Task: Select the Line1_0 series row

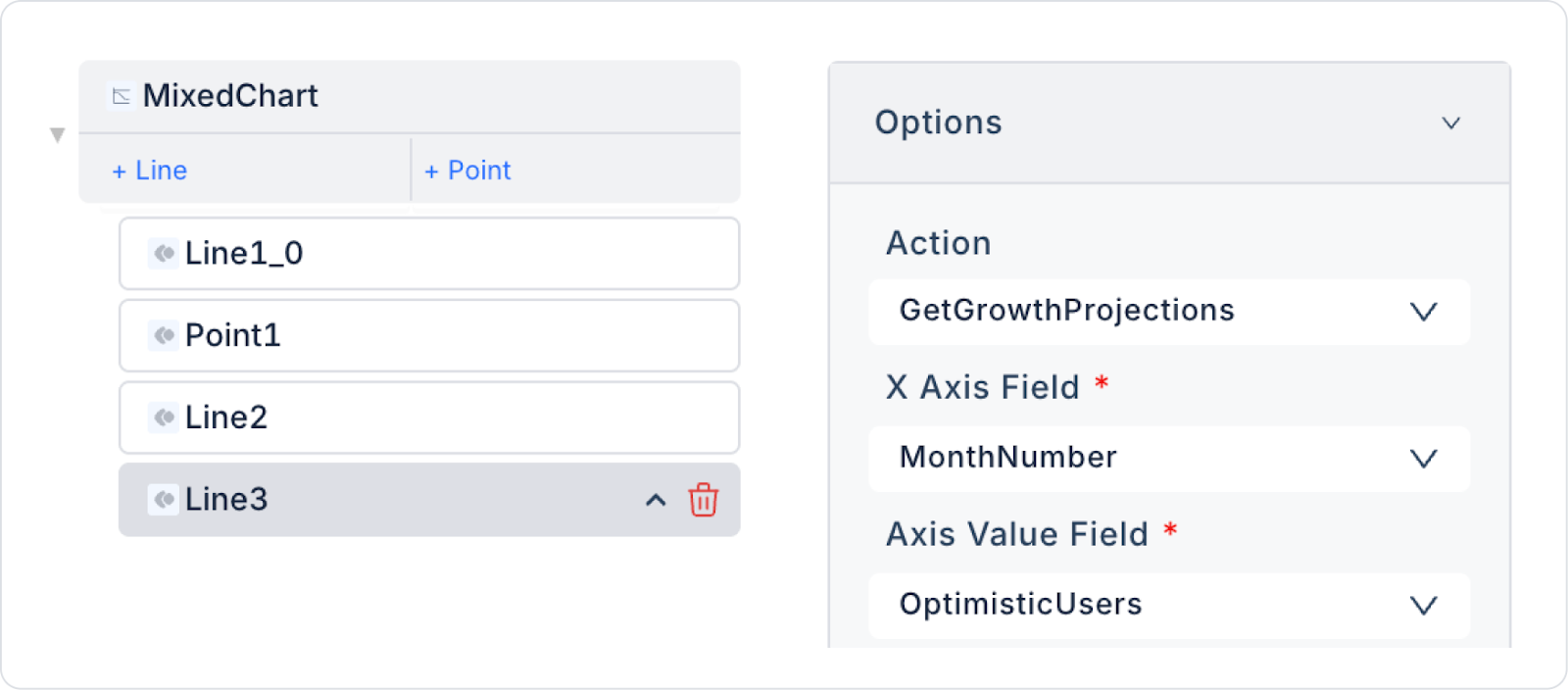Action: click(x=441, y=253)
